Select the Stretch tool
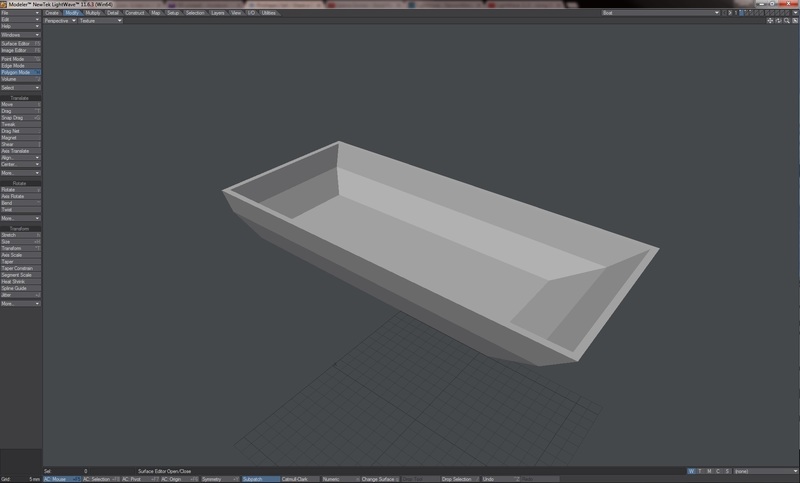 (20, 235)
